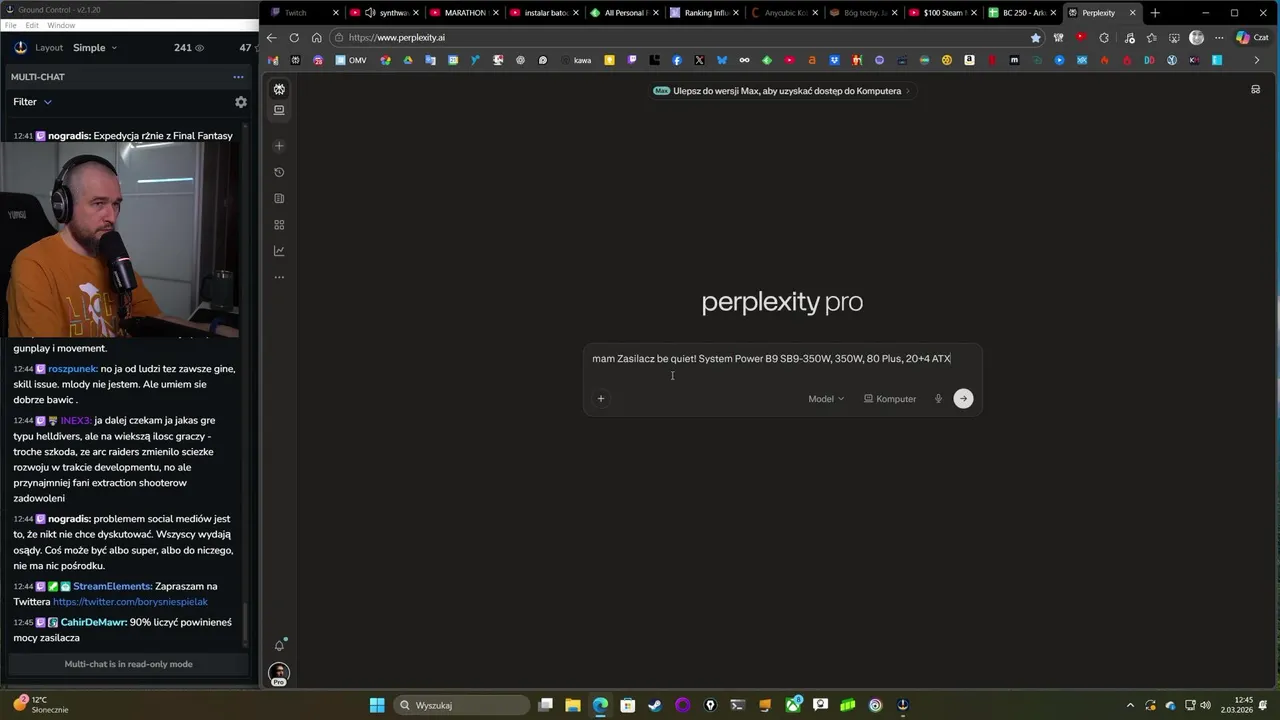Click the browser Home icon
The width and height of the screenshot is (1280, 720).
(x=317, y=38)
